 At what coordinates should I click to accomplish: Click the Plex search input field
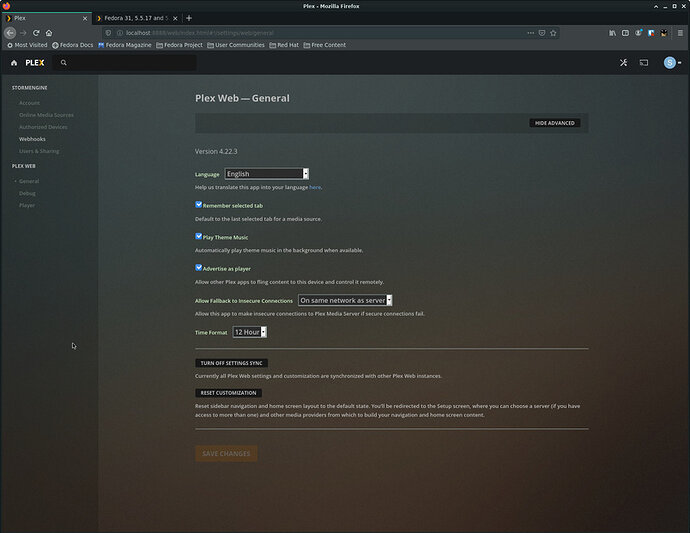125,63
